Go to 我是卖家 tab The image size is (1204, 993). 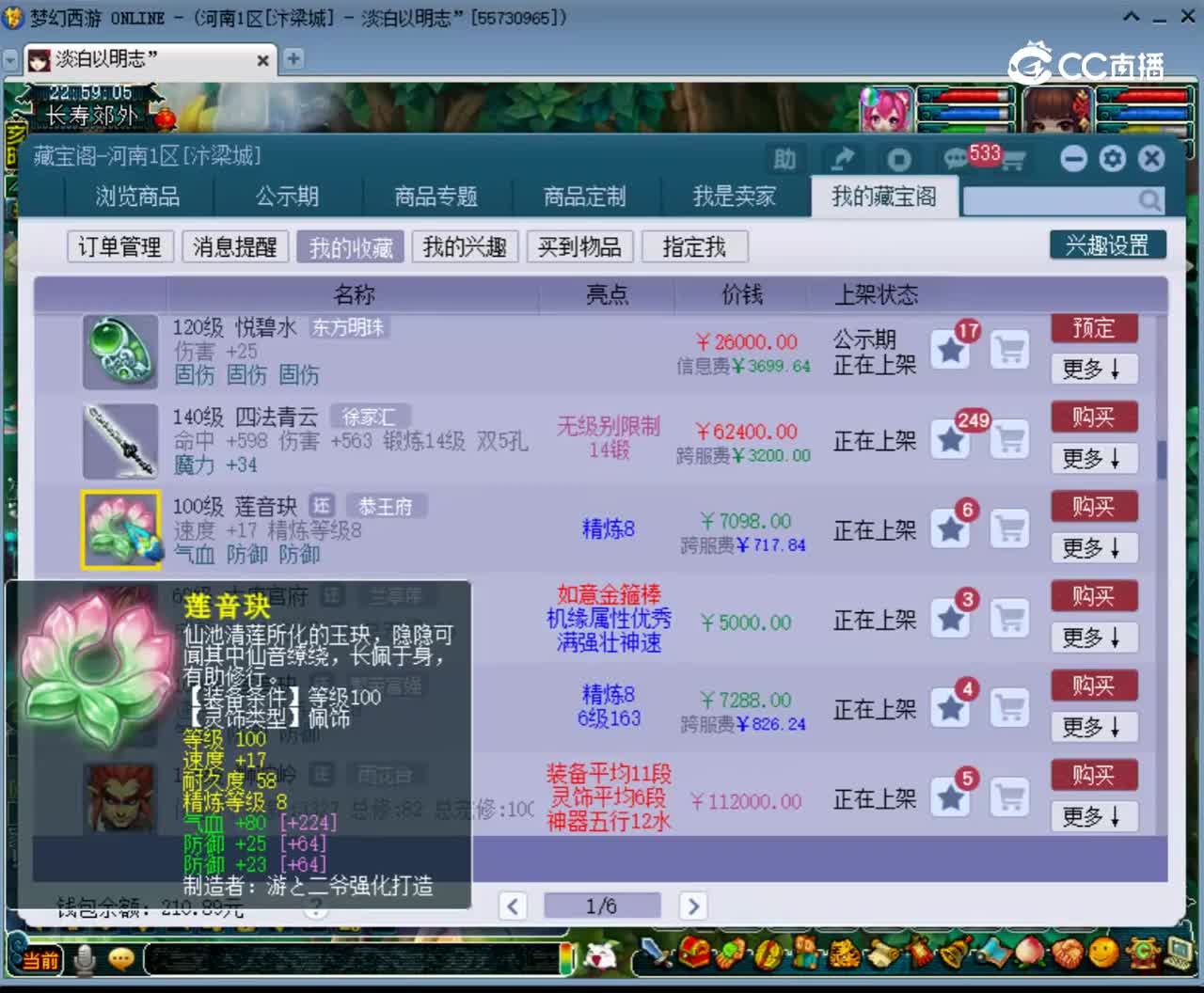pyautogui.click(x=734, y=197)
